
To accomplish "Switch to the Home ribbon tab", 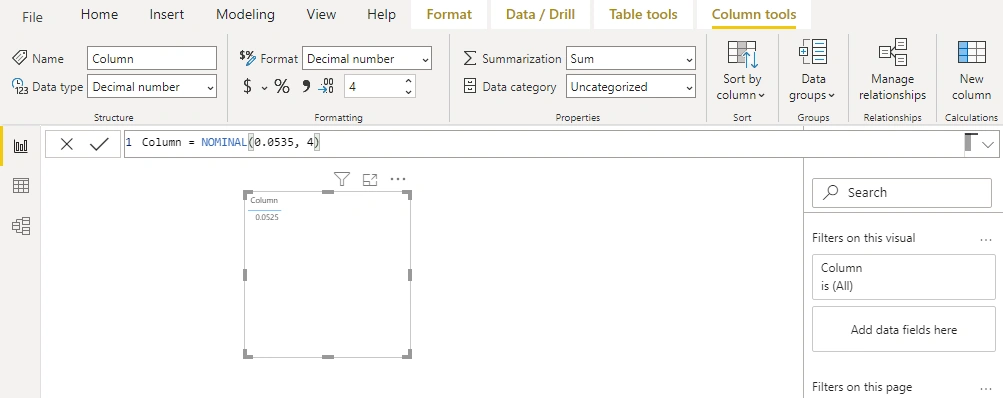I will [x=99, y=14].
